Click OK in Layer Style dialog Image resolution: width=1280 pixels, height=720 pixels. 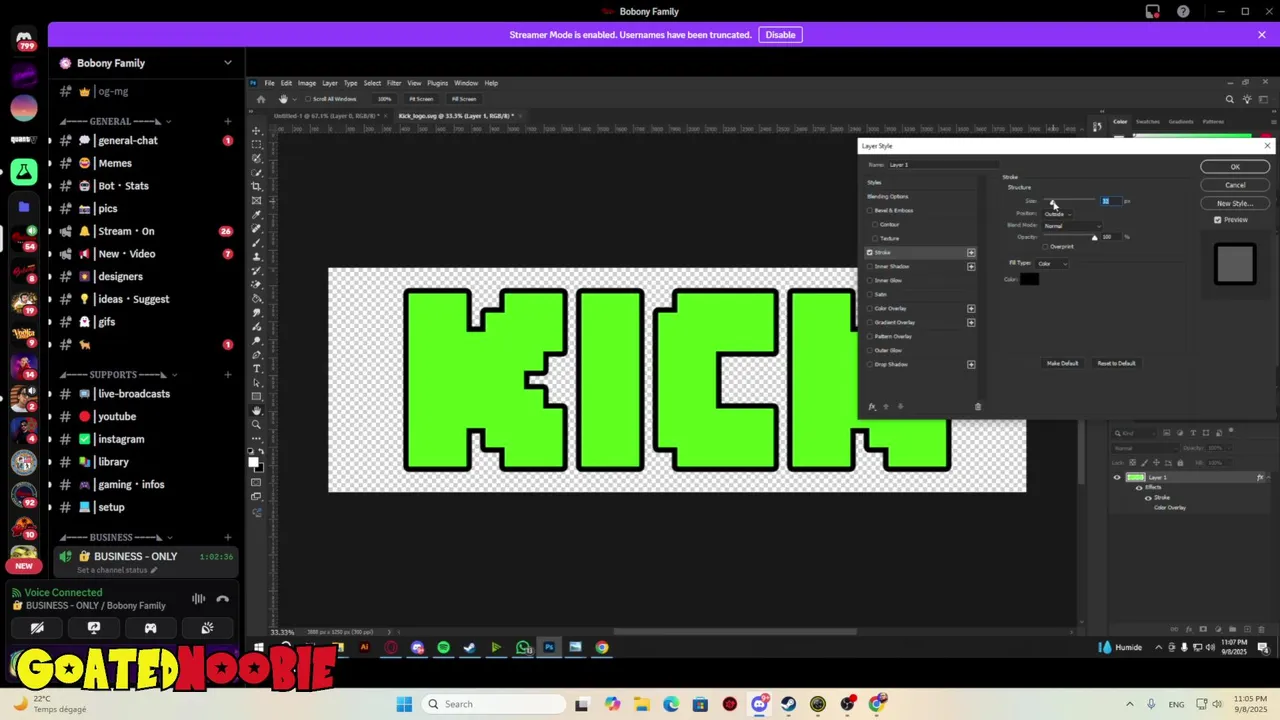[x=1235, y=167]
